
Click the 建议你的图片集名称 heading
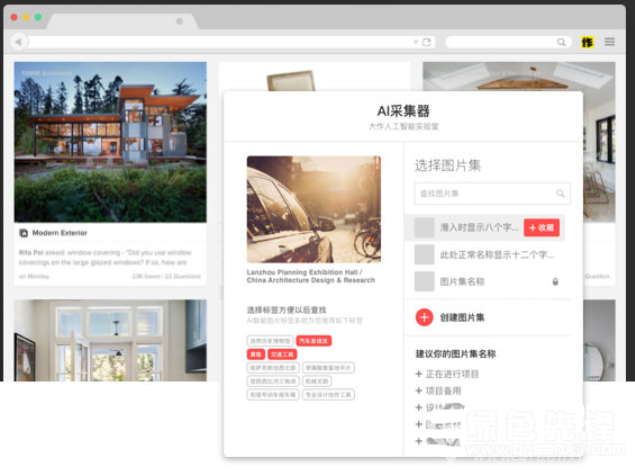pos(456,354)
